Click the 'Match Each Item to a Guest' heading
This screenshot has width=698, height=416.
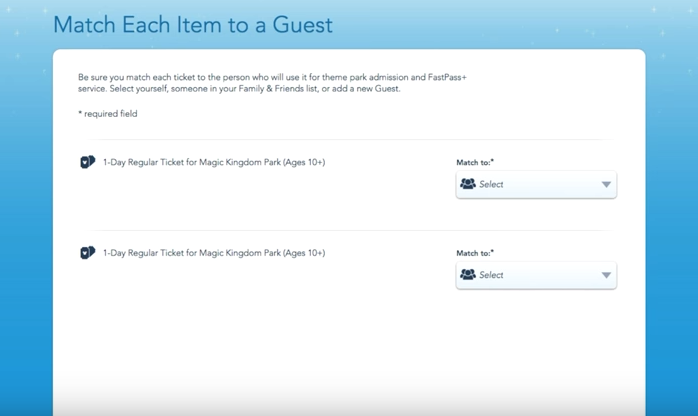[193, 24]
